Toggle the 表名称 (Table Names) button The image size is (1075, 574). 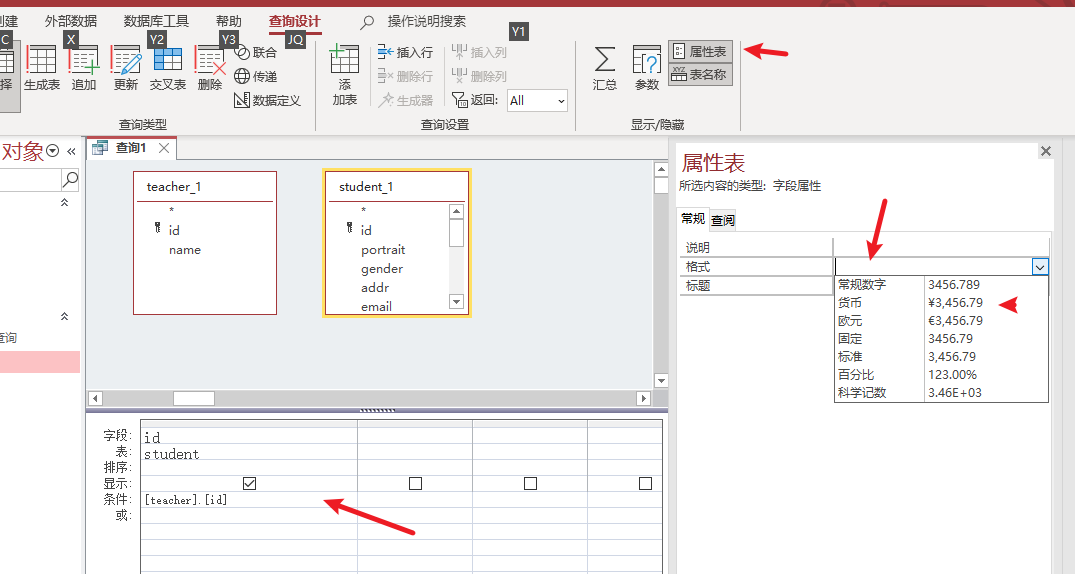click(701, 75)
